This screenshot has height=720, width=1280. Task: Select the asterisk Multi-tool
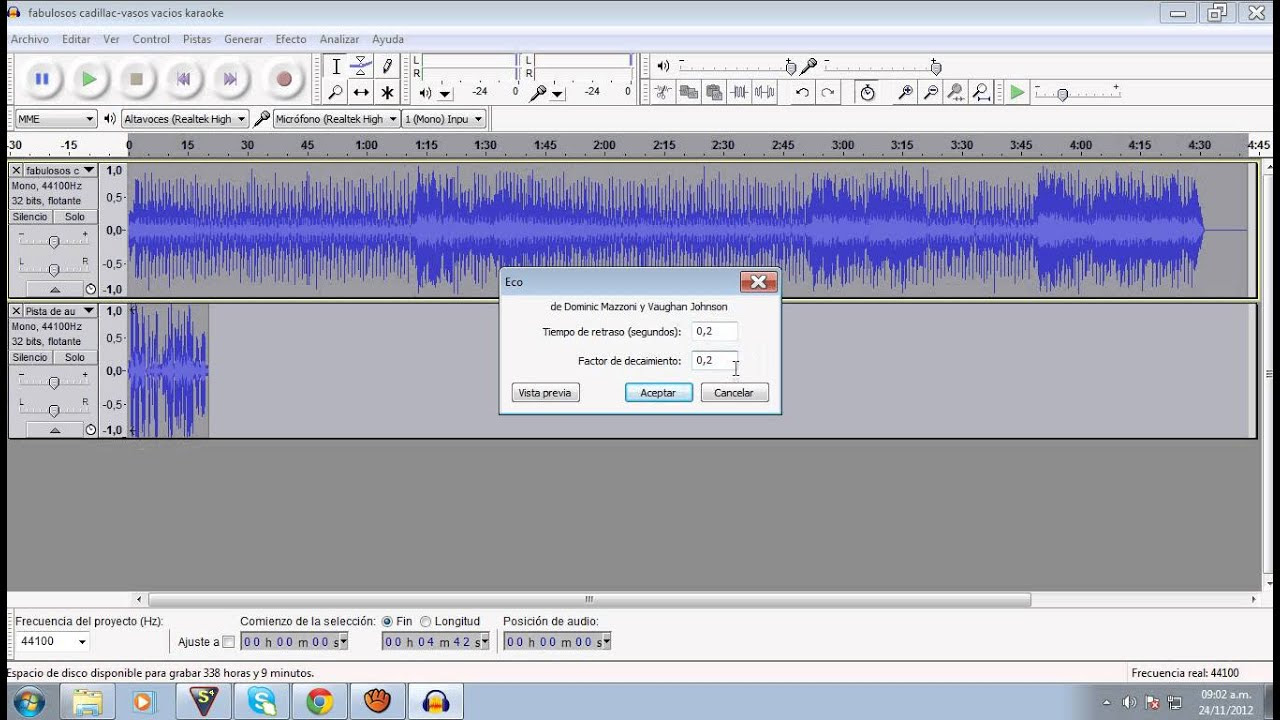pyautogui.click(x=387, y=92)
